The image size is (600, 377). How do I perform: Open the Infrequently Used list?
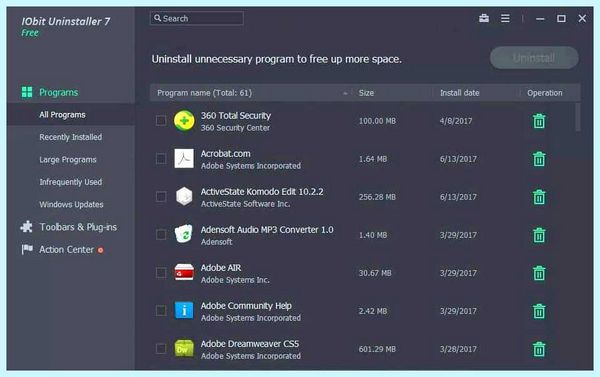tap(71, 182)
